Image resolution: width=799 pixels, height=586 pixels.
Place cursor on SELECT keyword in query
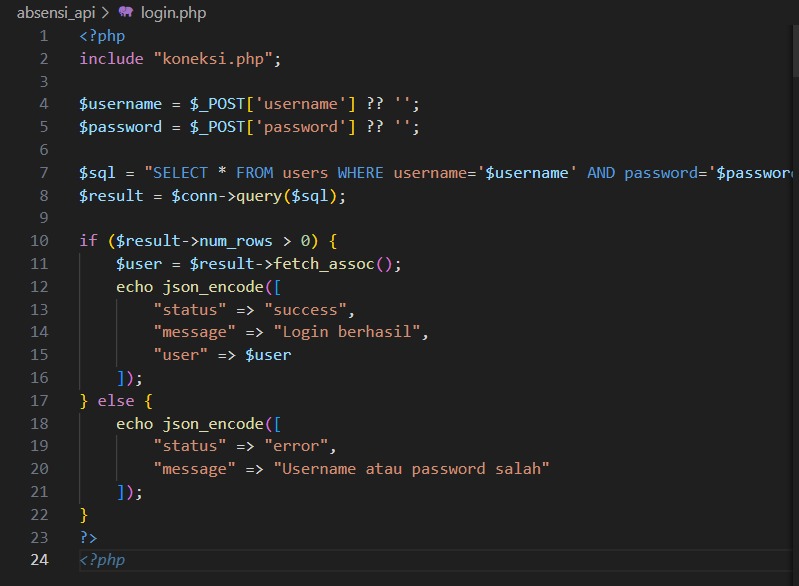(x=180, y=173)
